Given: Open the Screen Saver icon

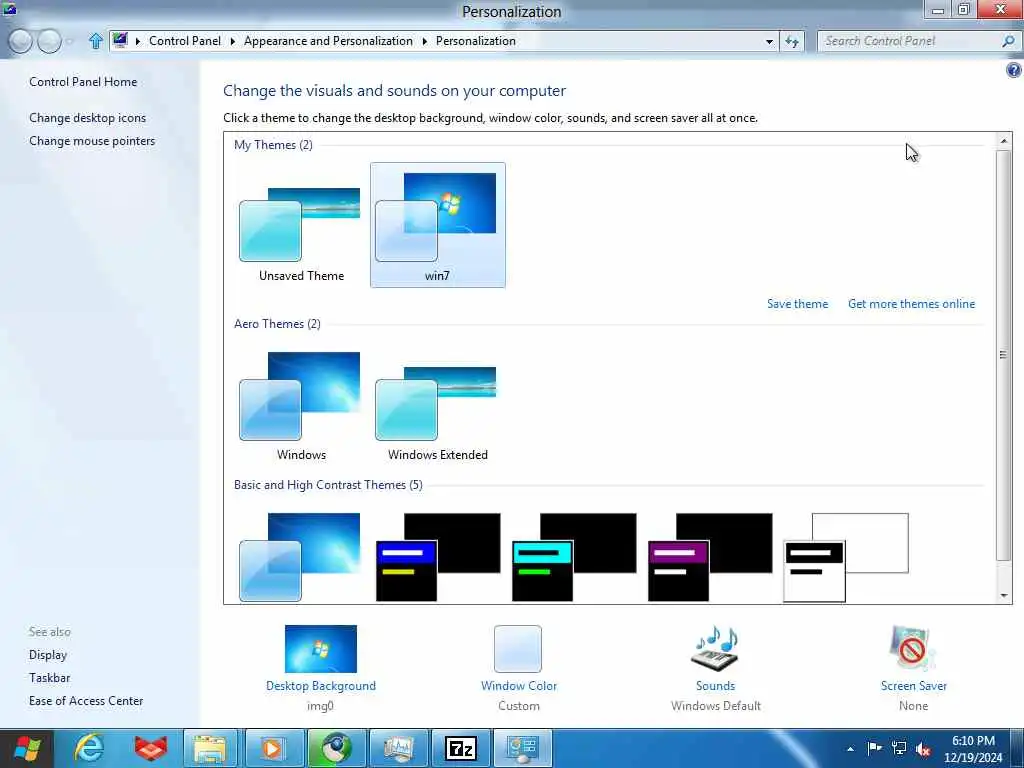Looking at the screenshot, I should point(913,648).
